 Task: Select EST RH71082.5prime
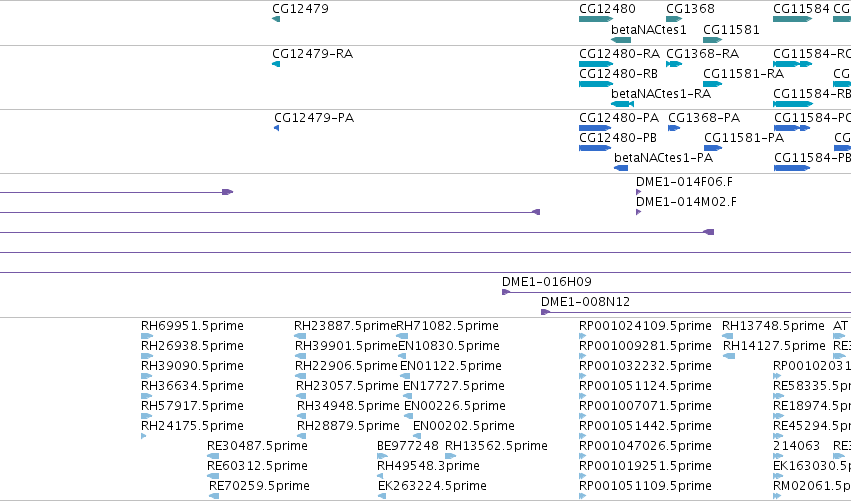pos(448,326)
